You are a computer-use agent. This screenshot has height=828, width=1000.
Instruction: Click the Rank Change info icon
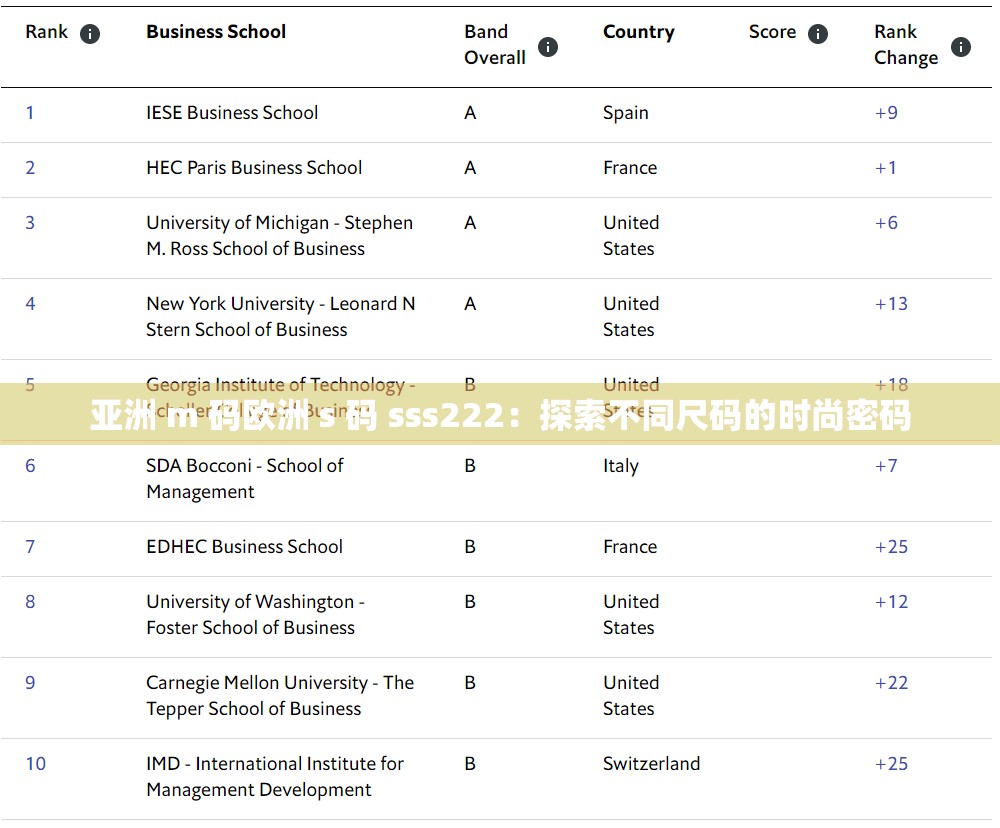[960, 46]
